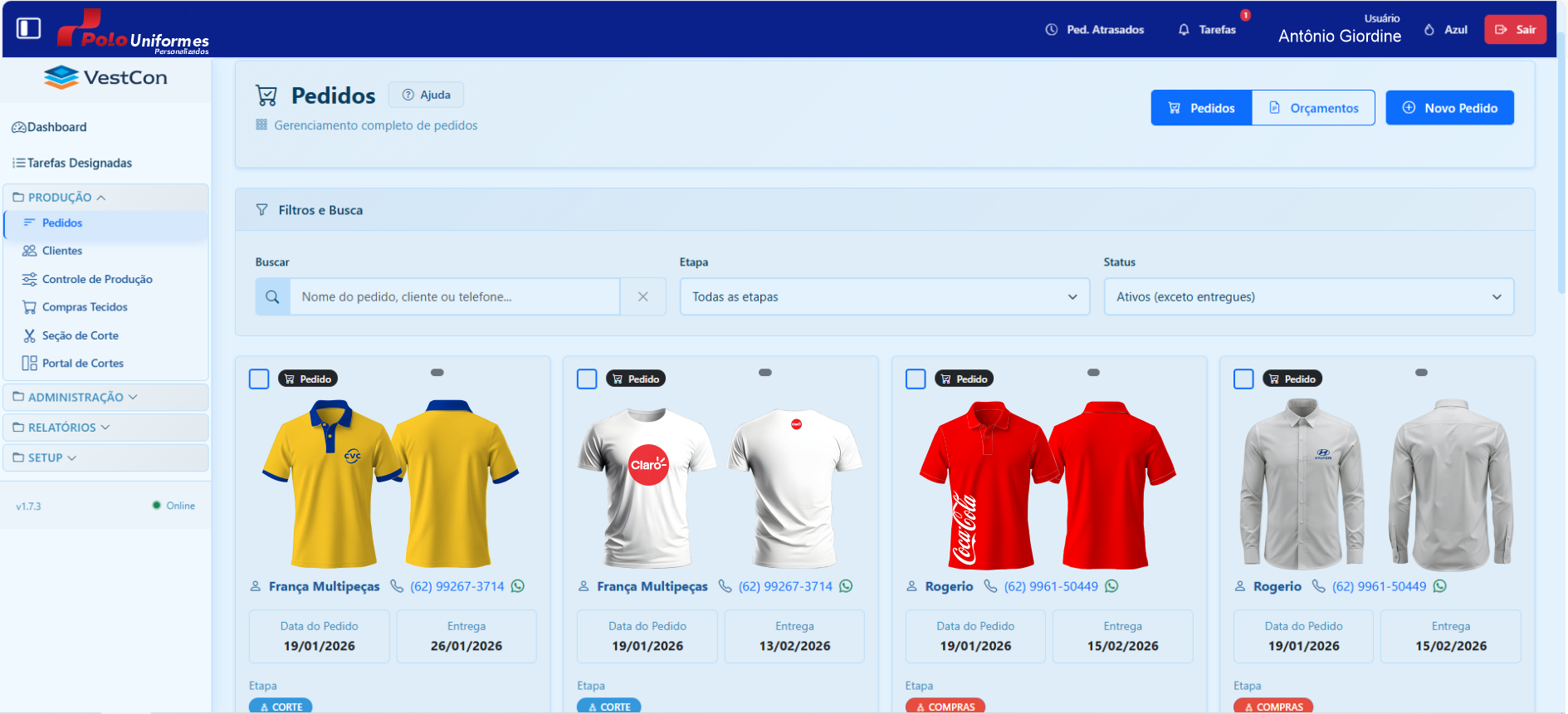Image resolution: width=1568 pixels, height=714 pixels.
Task: Click the Sair logout button
Action: 1516,29
